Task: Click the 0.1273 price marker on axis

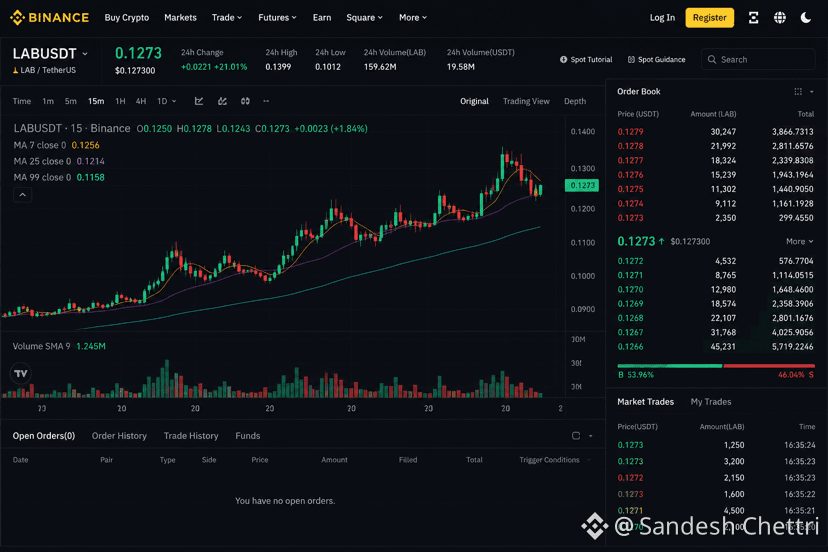Action: tap(581, 185)
